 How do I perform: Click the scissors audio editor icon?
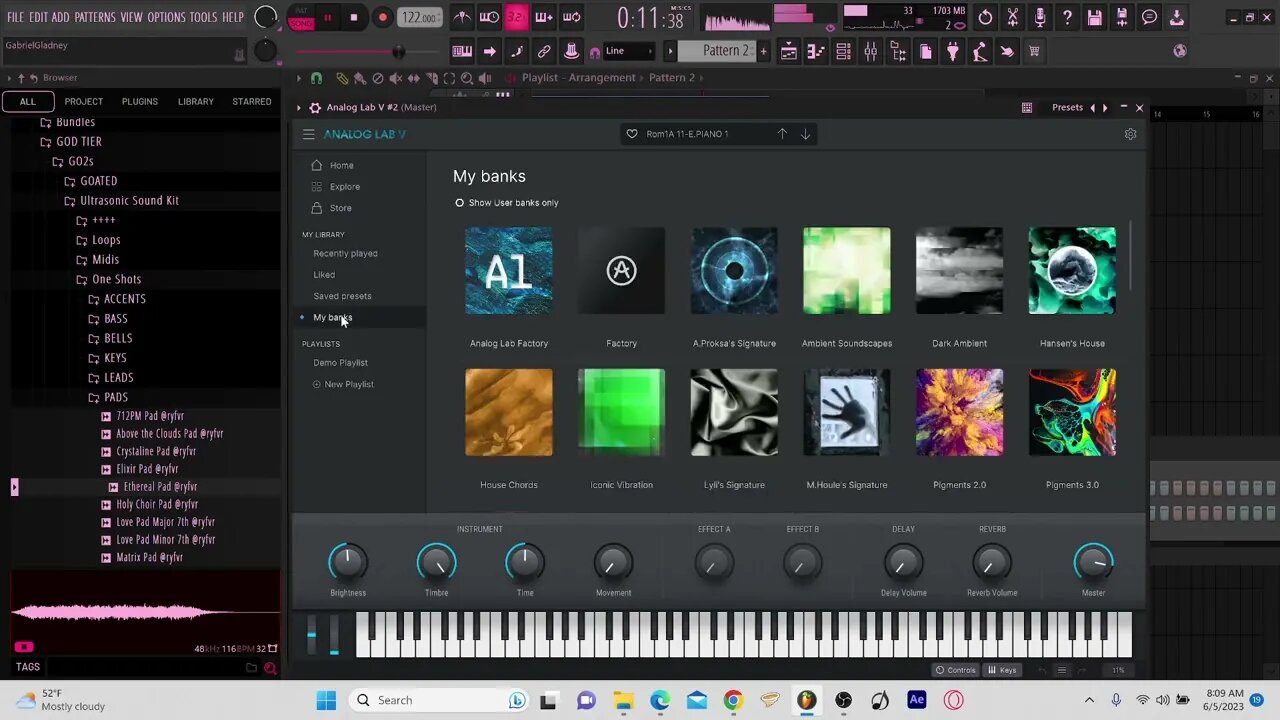pyautogui.click(x=1013, y=17)
